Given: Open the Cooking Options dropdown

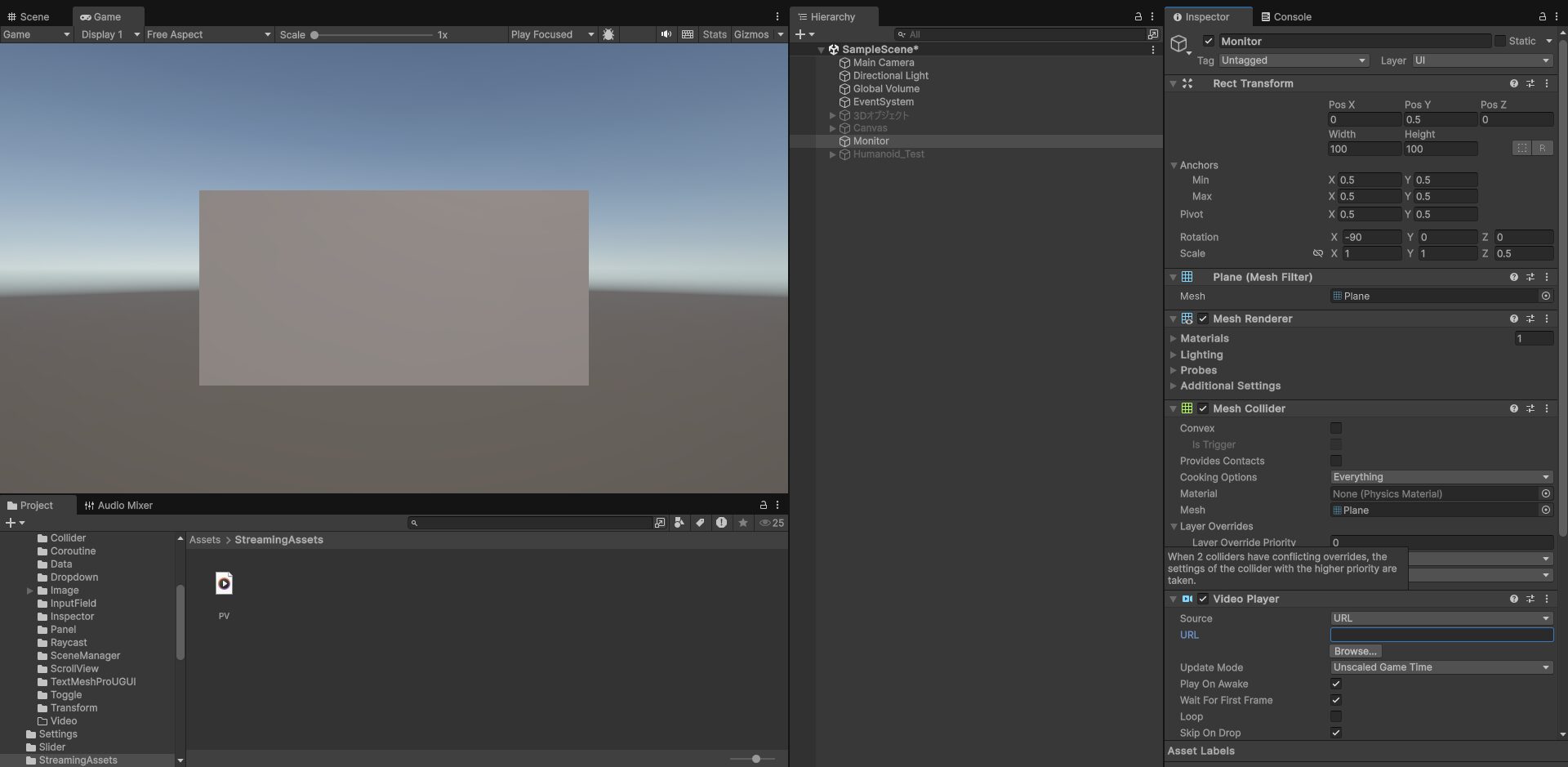Looking at the screenshot, I should tap(1441, 477).
